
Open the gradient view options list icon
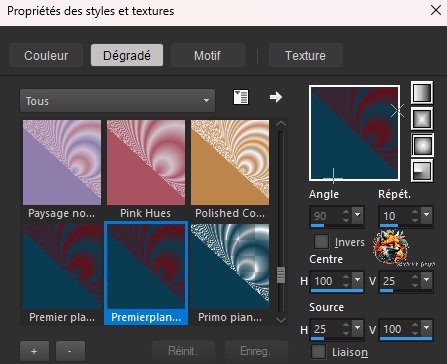coord(241,97)
